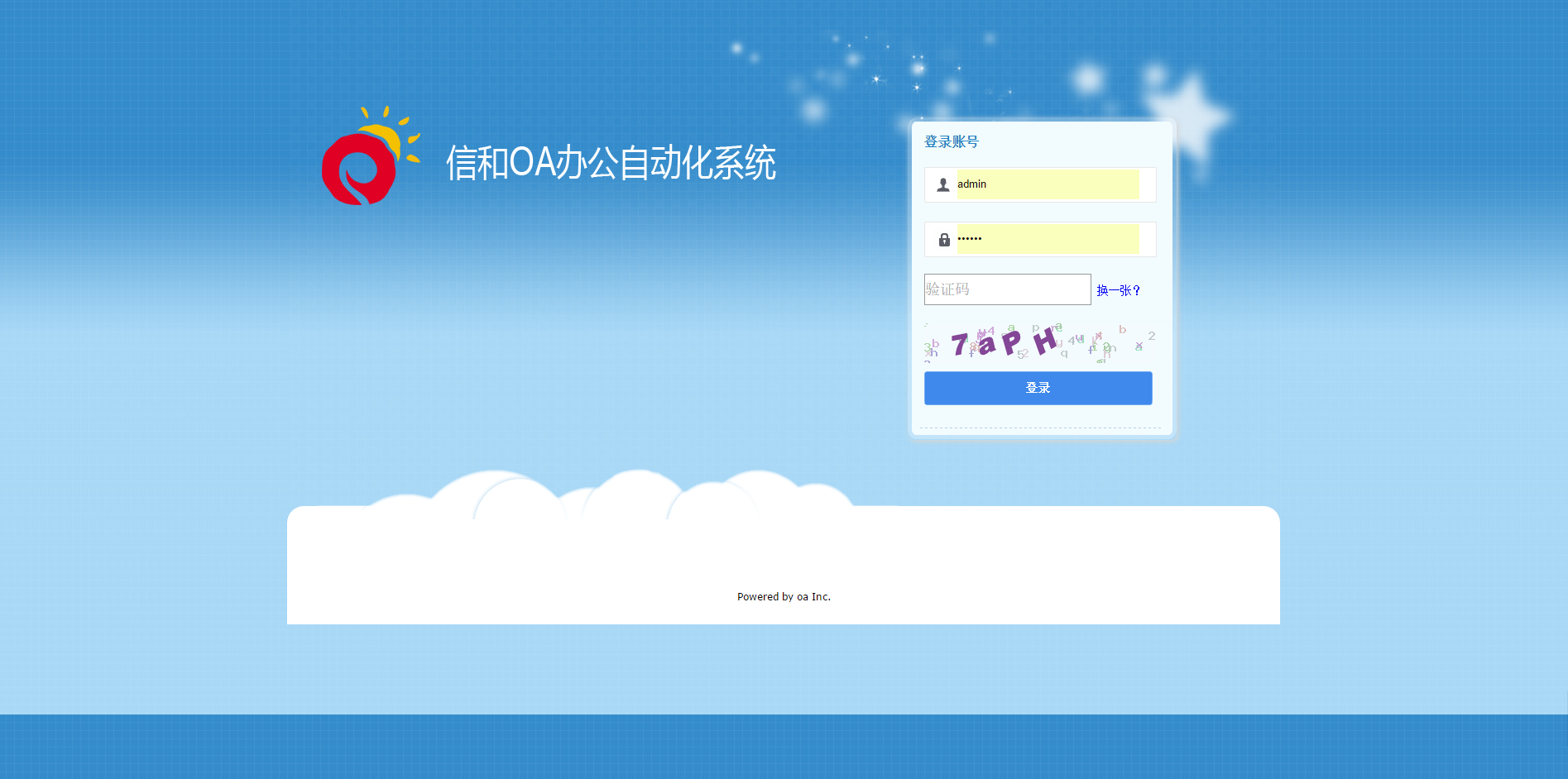
Task: Click the padlock icon beside password
Action: pyautogui.click(x=944, y=240)
